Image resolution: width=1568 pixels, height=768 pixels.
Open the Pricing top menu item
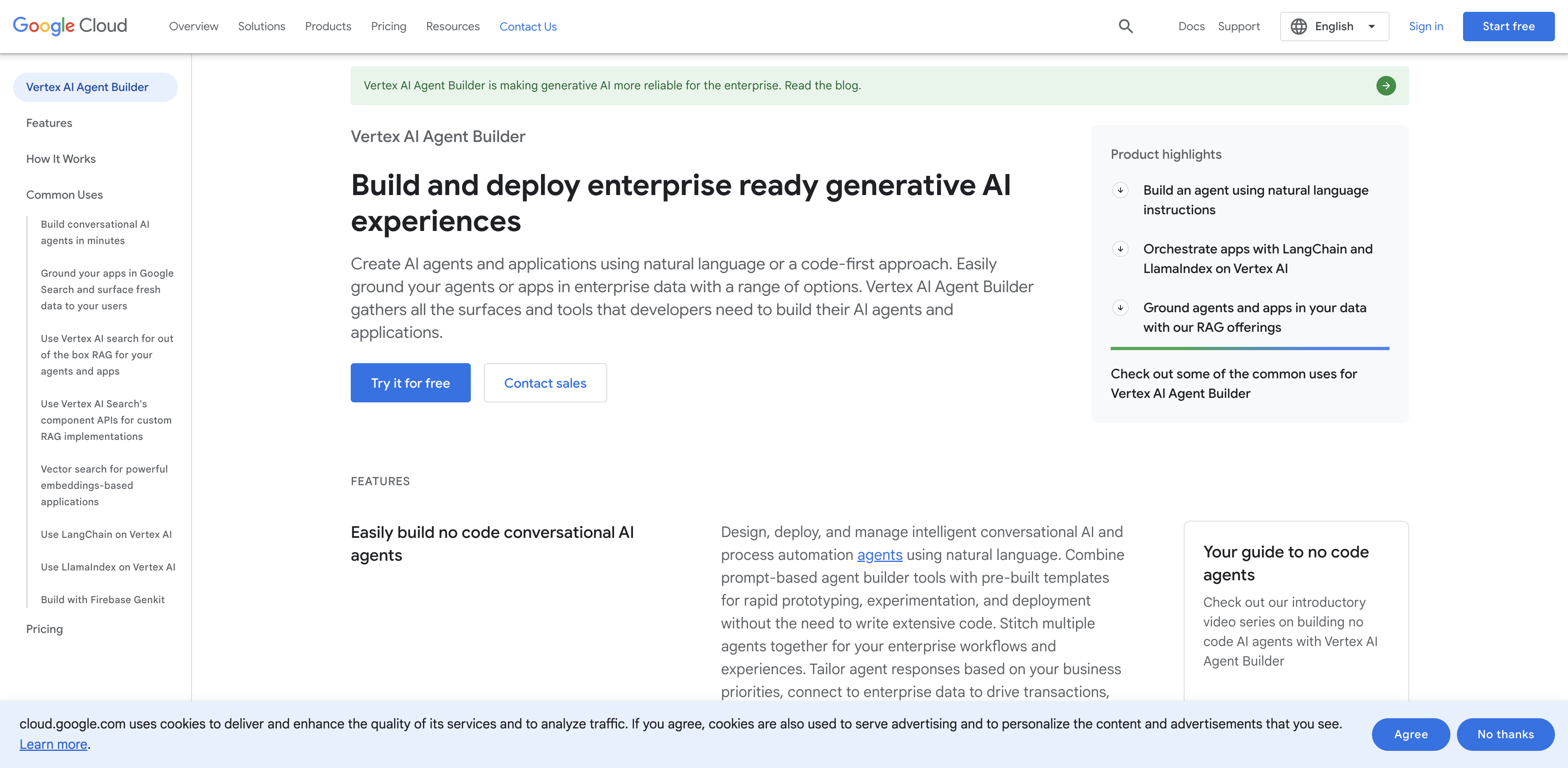pyautogui.click(x=388, y=26)
